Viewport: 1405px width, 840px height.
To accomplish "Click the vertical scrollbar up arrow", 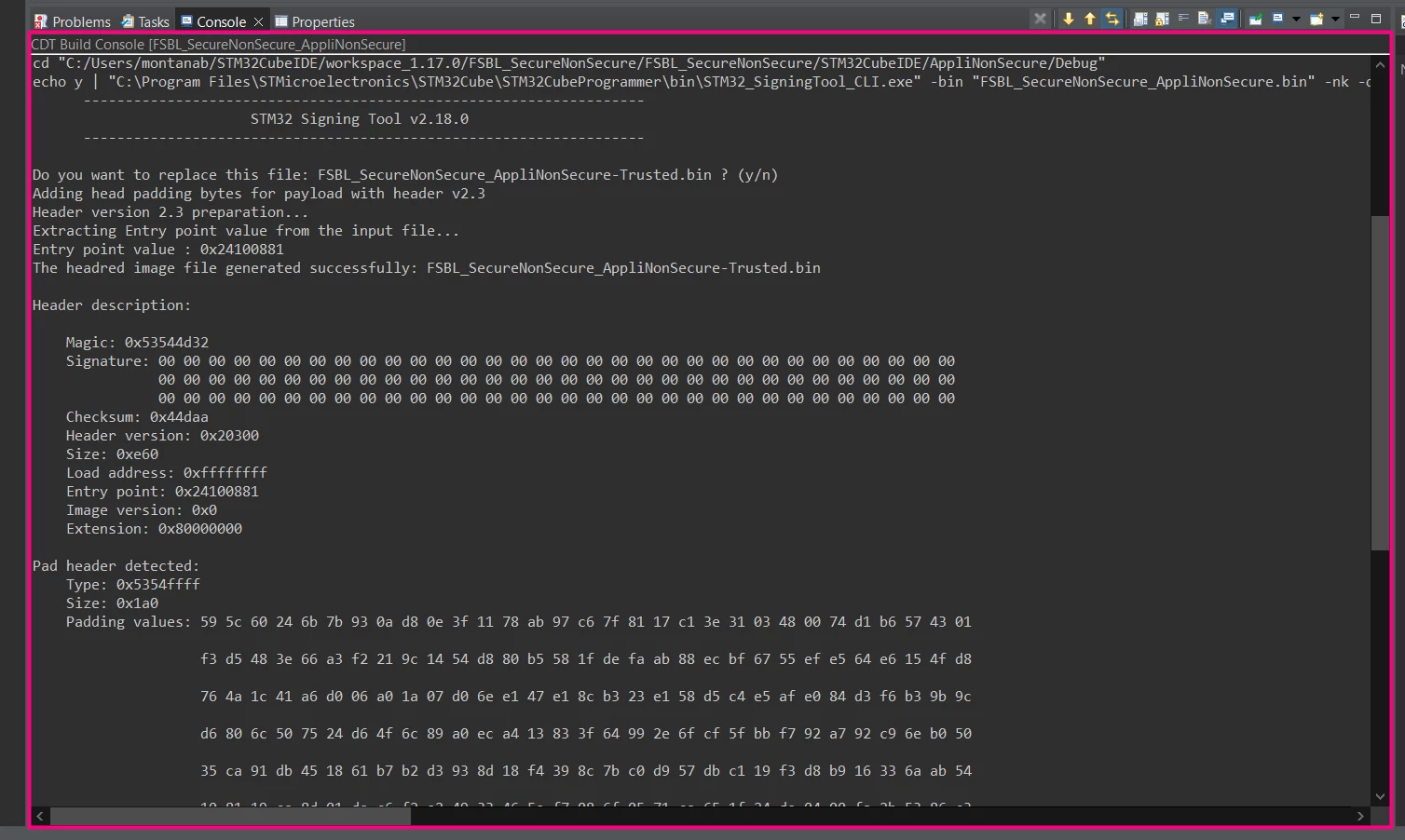I will click(1380, 65).
